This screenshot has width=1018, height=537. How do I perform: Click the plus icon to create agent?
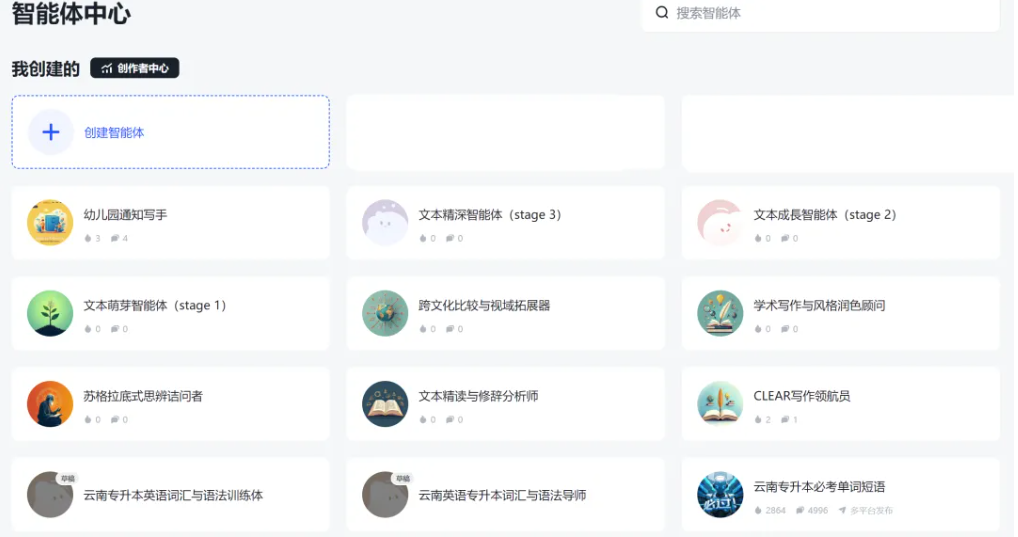51,132
